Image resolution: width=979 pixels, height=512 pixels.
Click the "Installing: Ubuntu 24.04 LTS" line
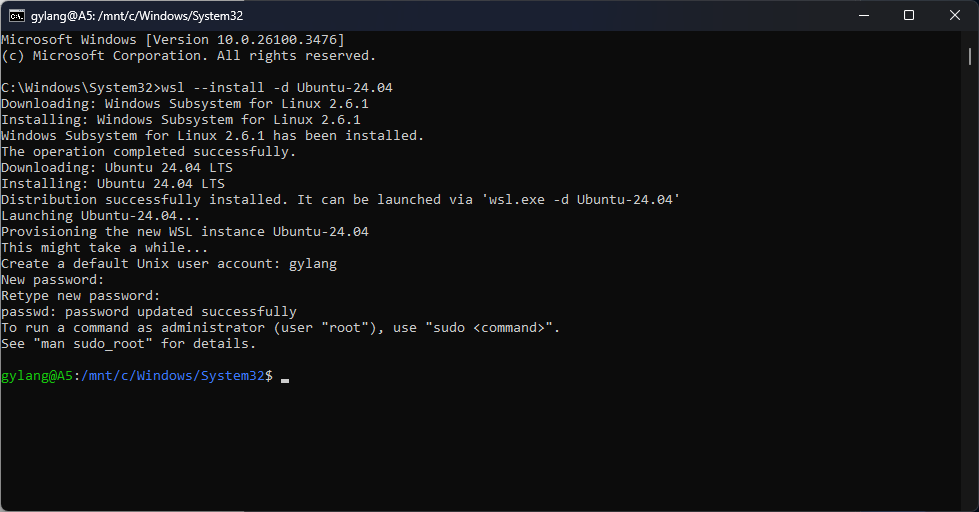(112, 184)
